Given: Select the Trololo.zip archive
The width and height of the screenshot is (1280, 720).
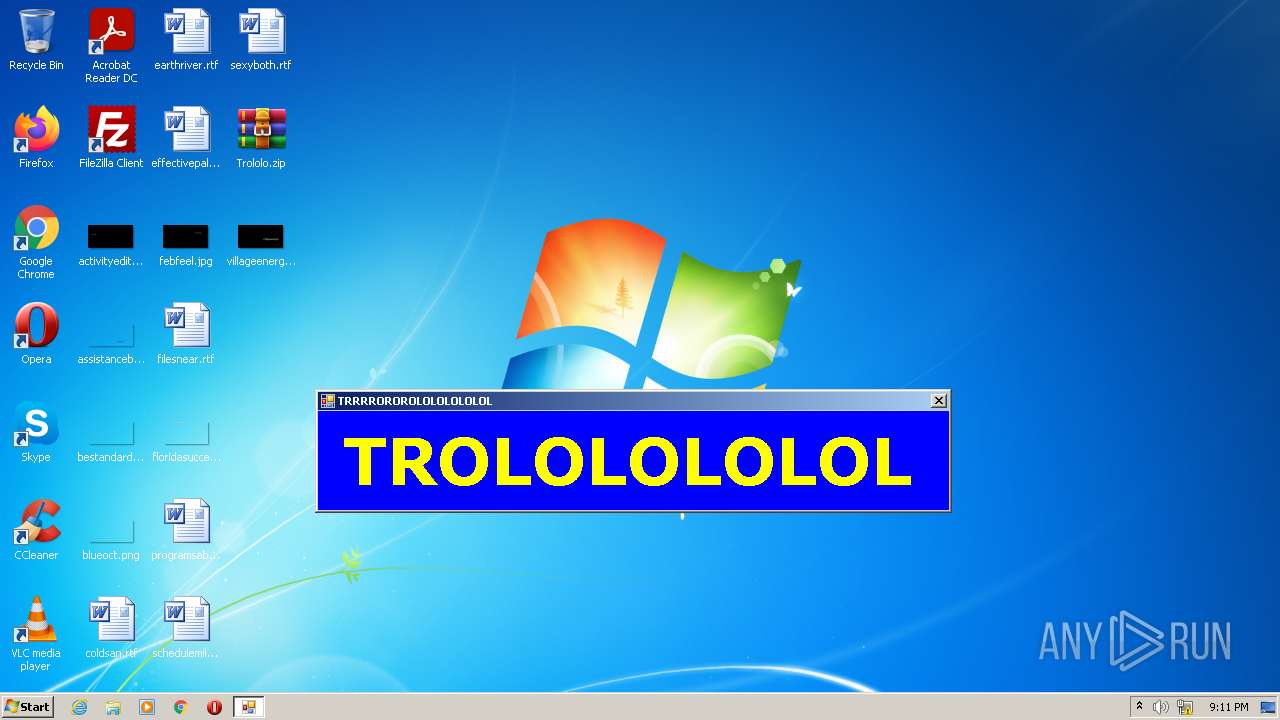Looking at the screenshot, I should (261, 138).
